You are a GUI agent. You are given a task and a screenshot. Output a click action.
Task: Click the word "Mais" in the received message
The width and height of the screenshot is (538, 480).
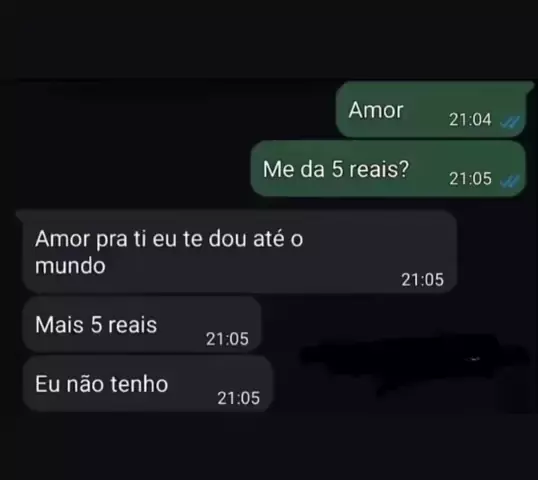pos(59,325)
